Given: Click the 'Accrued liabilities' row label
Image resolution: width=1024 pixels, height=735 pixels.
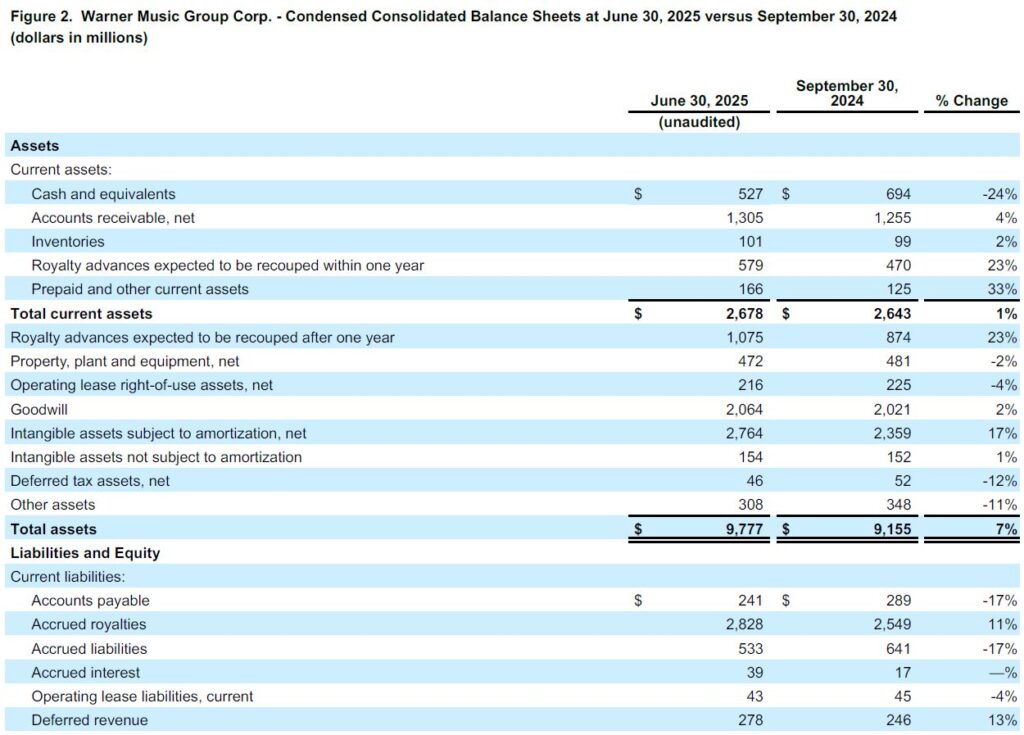Looking at the screenshot, I should pyautogui.click(x=89, y=649).
